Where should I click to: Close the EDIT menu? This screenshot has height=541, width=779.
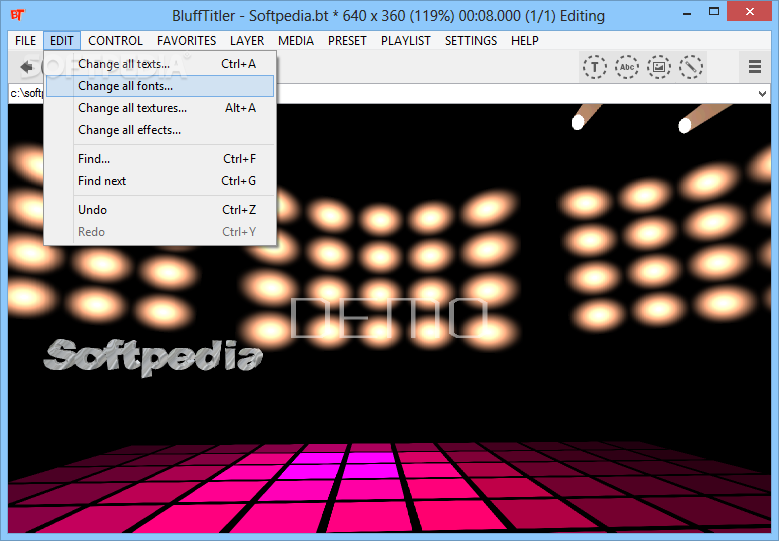pos(62,41)
